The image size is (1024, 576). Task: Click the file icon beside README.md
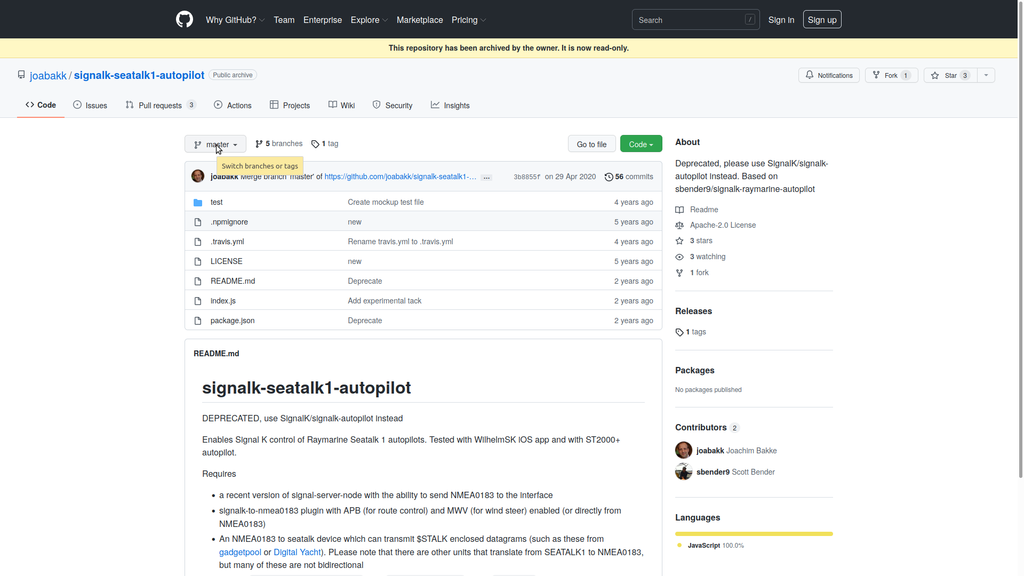[x=198, y=281]
